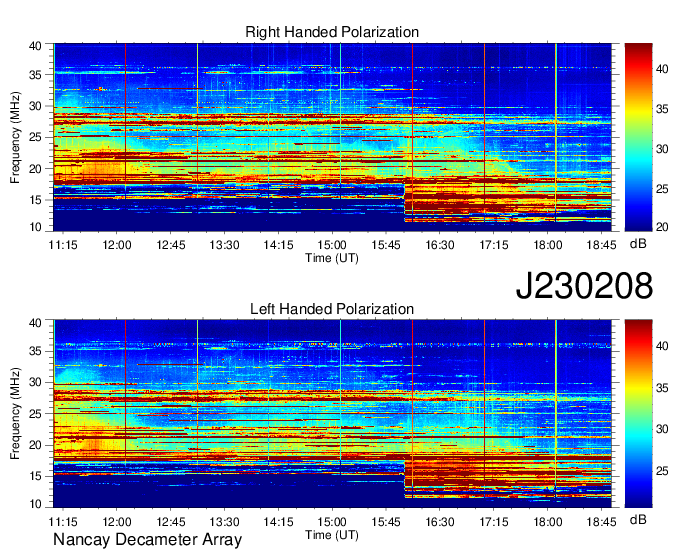This screenshot has height=552, width=680.
Task: Click the 30 MHz frequency tick on the Right Handed plot
Action: point(35,106)
